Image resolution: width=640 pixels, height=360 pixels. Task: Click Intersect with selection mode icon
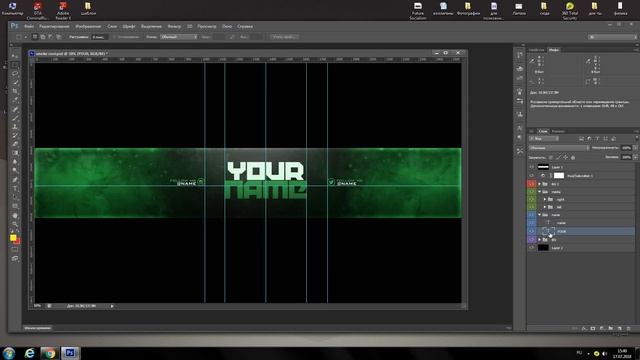59,37
